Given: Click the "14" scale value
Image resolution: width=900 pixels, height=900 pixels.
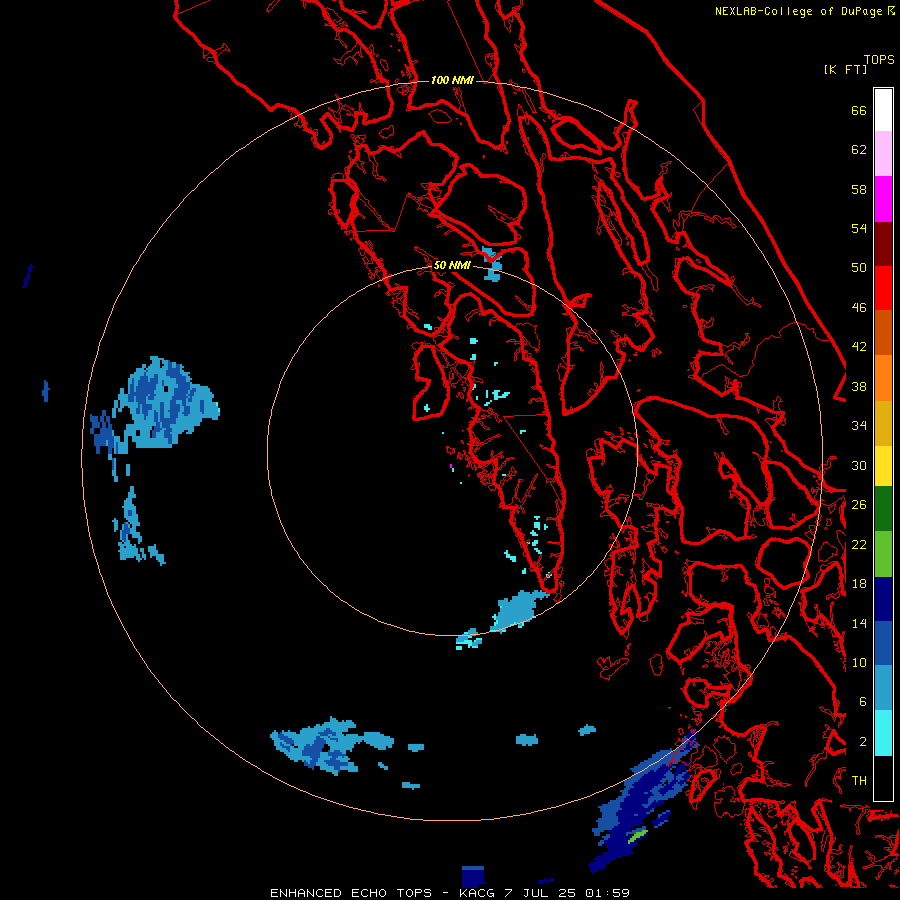Looking at the screenshot, I should tap(859, 623).
